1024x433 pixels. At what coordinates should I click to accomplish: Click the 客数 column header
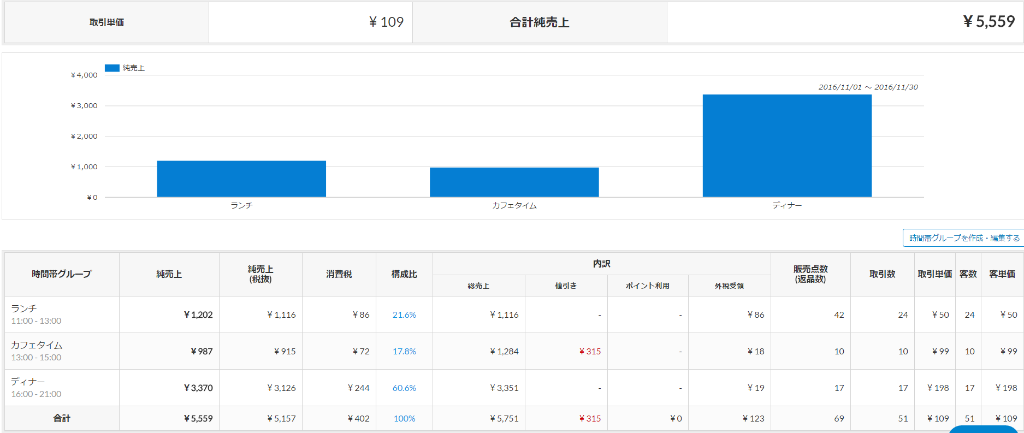click(x=968, y=274)
